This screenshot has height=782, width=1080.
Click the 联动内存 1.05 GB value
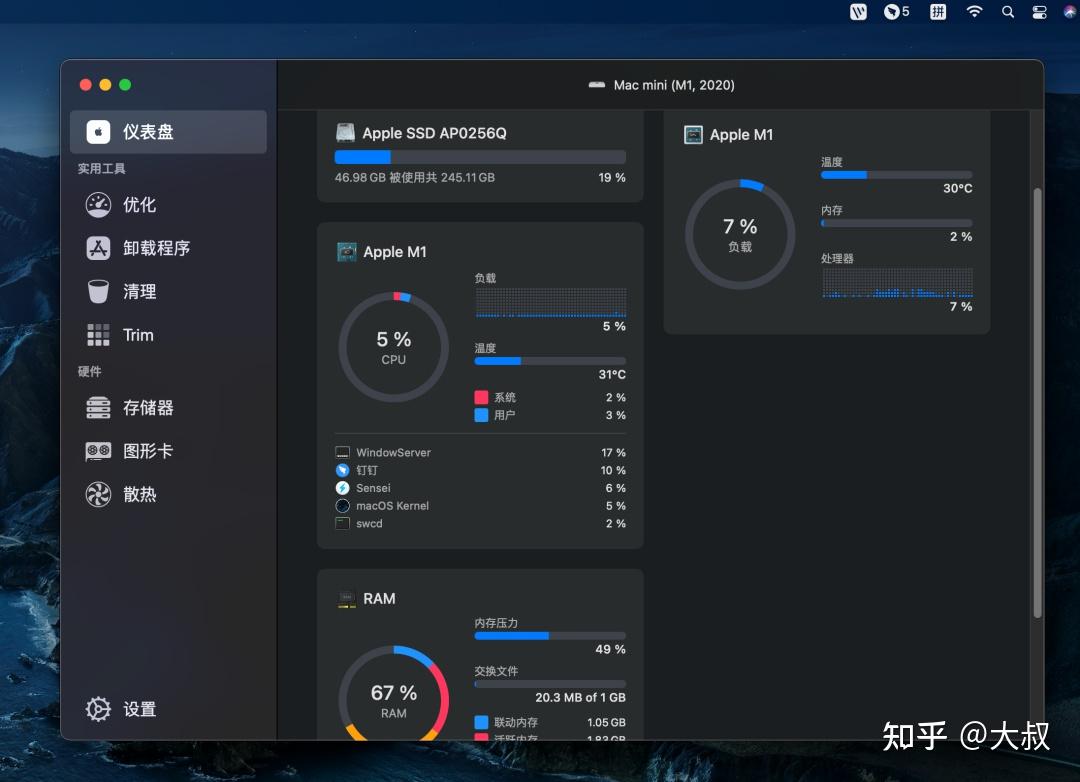[x=606, y=722]
